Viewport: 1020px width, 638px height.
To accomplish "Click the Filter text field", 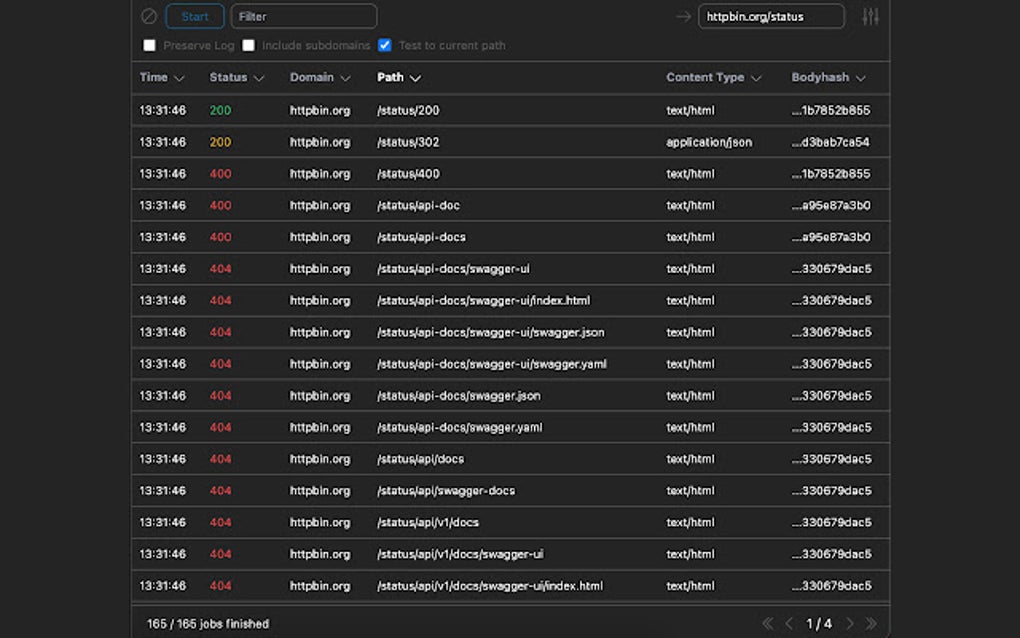I will tap(304, 16).
